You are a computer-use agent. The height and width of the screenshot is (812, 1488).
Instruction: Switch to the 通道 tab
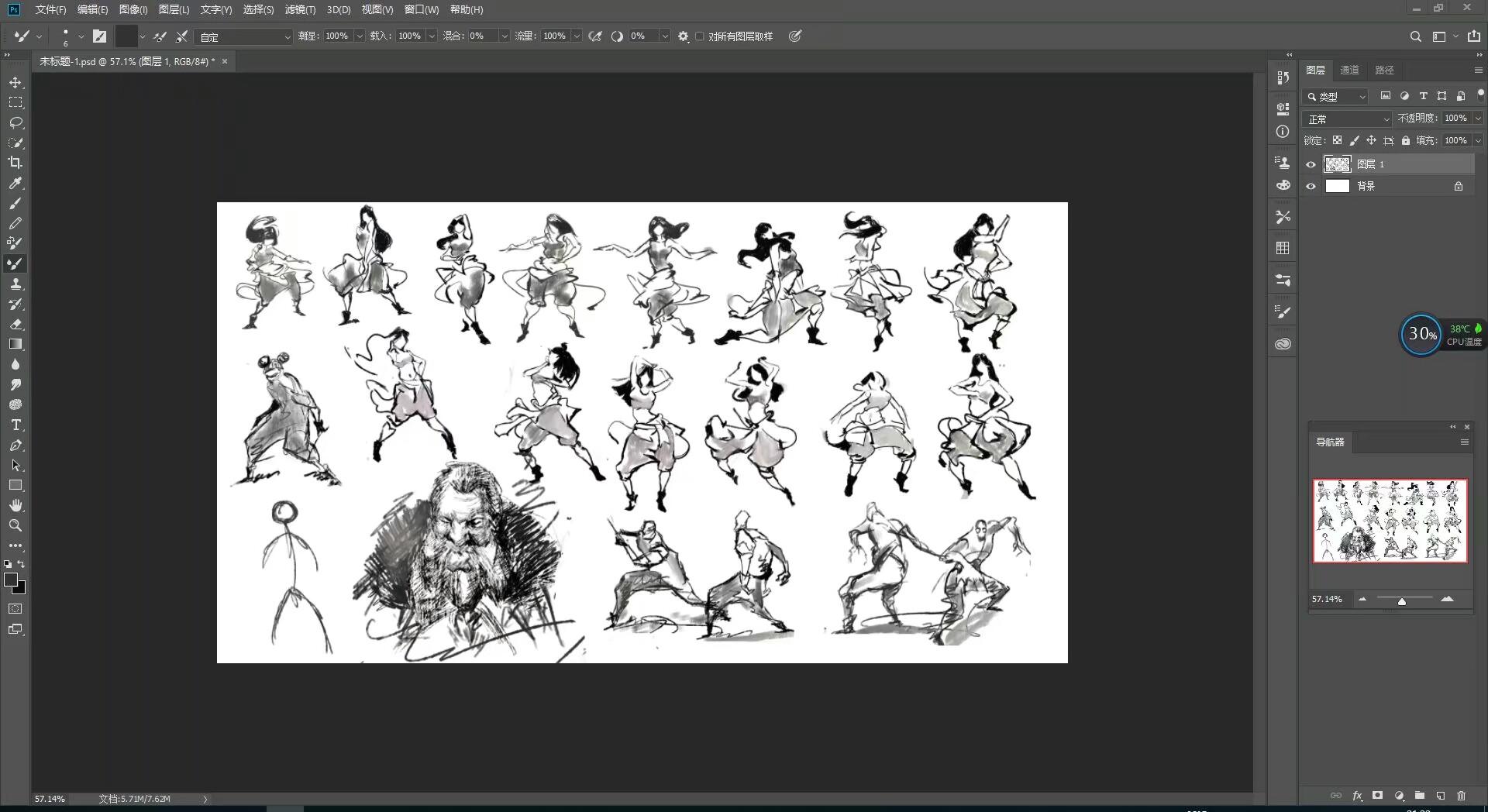pyautogui.click(x=1349, y=70)
